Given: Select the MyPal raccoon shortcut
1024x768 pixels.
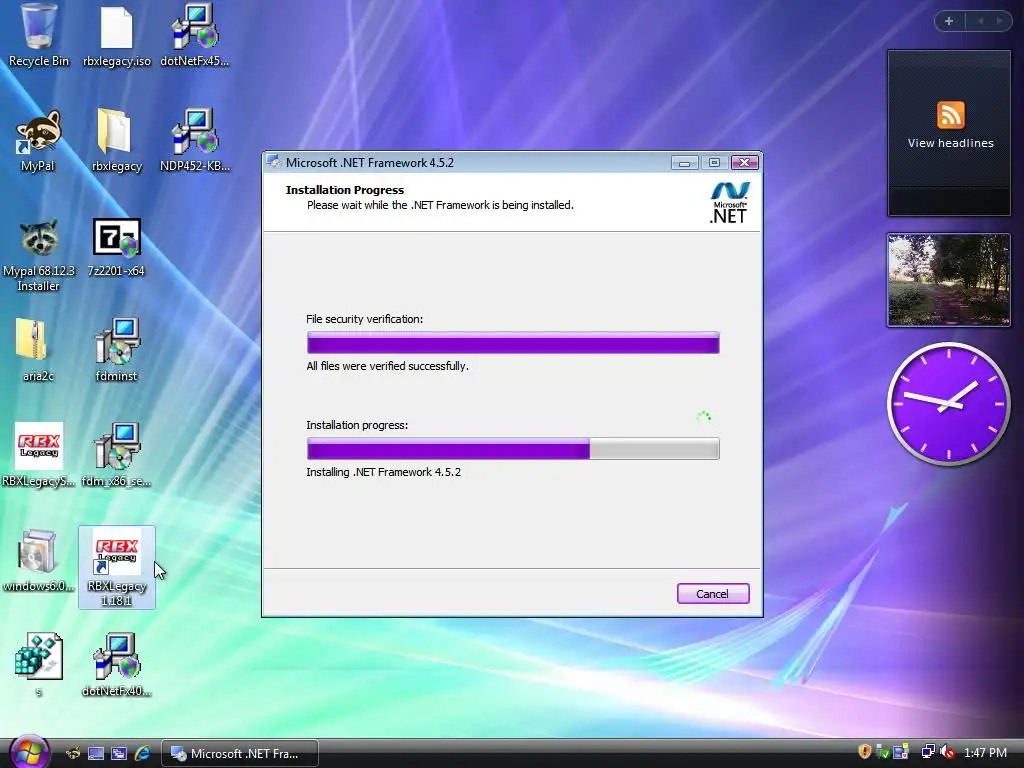Looking at the screenshot, I should (x=38, y=141).
